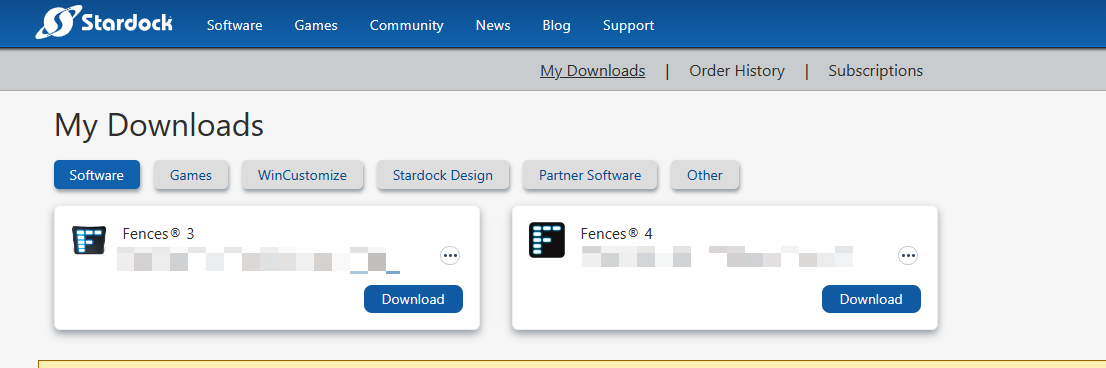Select the Other category tab
The image size is (1106, 368).
click(705, 175)
